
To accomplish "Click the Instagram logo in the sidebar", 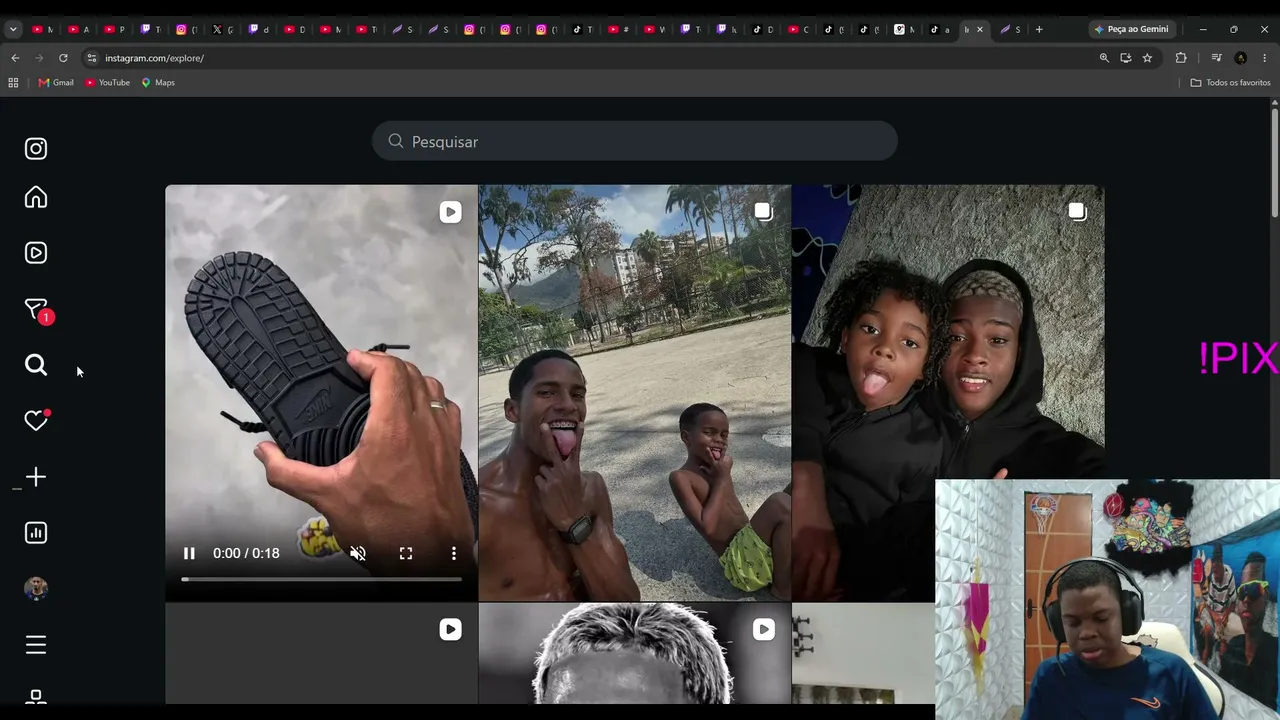I will click(36, 149).
